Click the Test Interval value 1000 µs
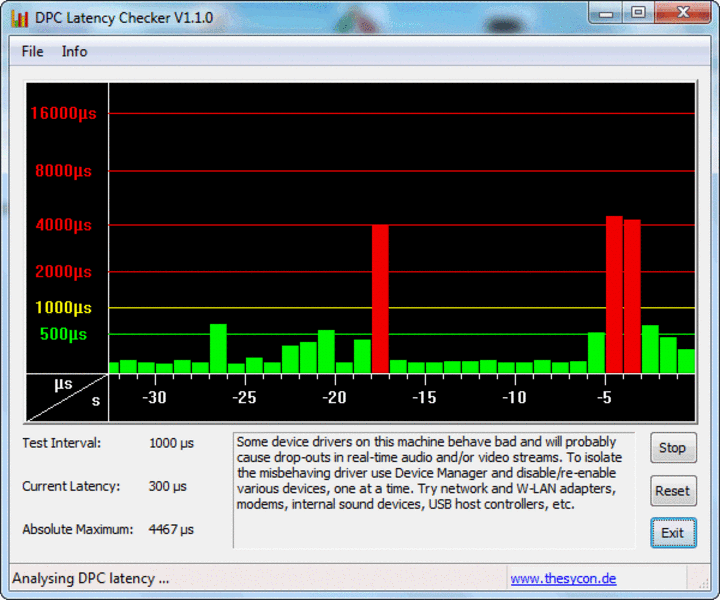The width and height of the screenshot is (720, 600). (171, 443)
